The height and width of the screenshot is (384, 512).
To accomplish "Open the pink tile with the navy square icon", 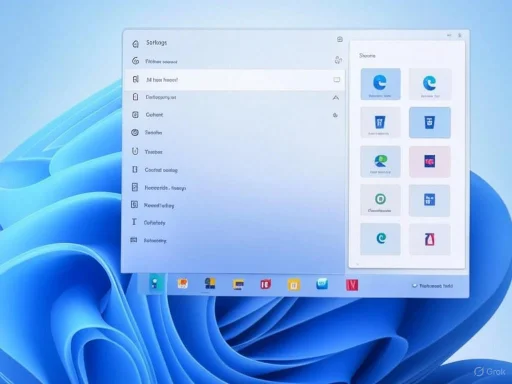I will 430,161.
